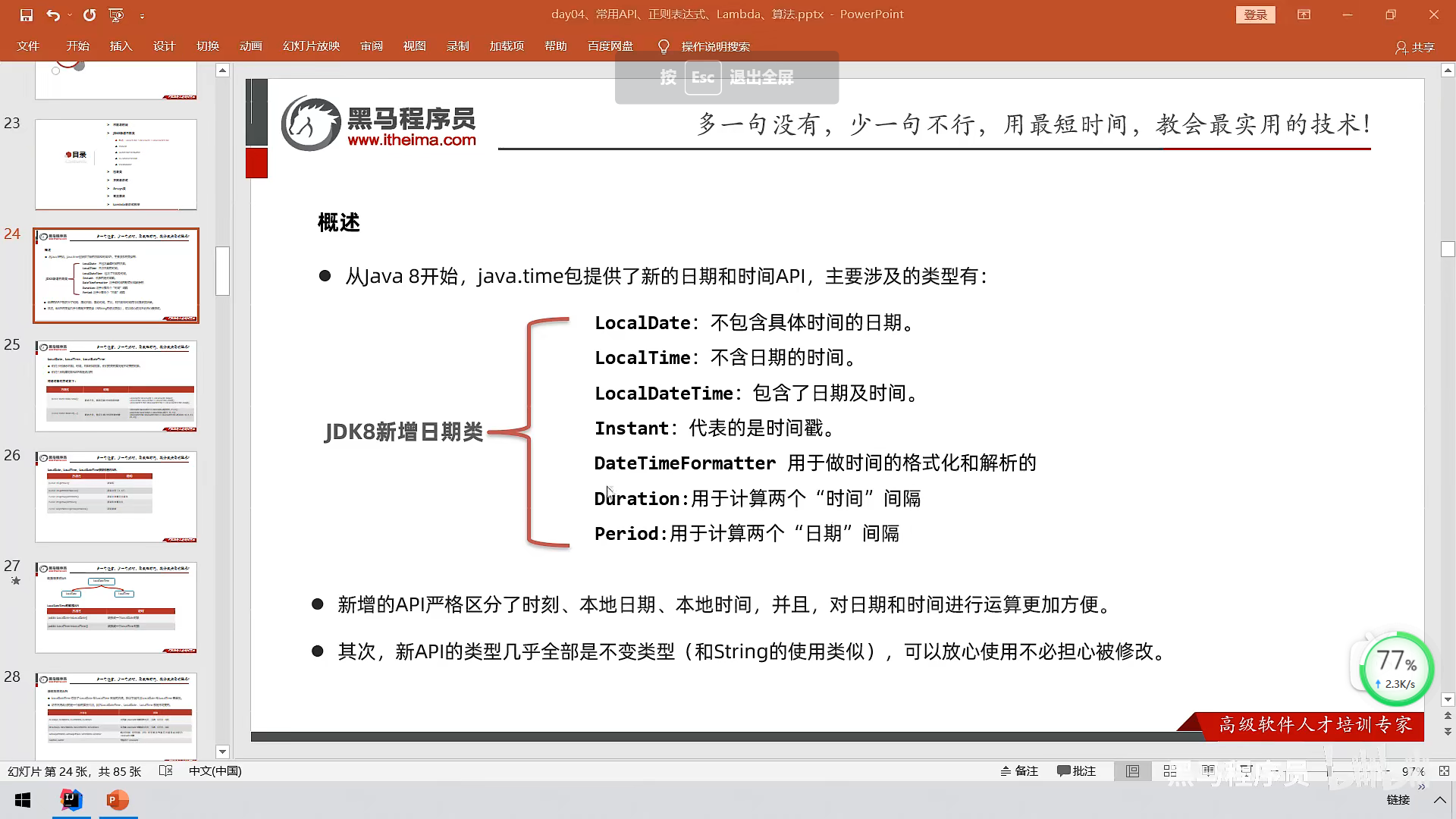Image resolution: width=1456 pixels, height=819 pixels.
Task: Click the Normal view icon in status bar
Action: pyautogui.click(x=1132, y=771)
